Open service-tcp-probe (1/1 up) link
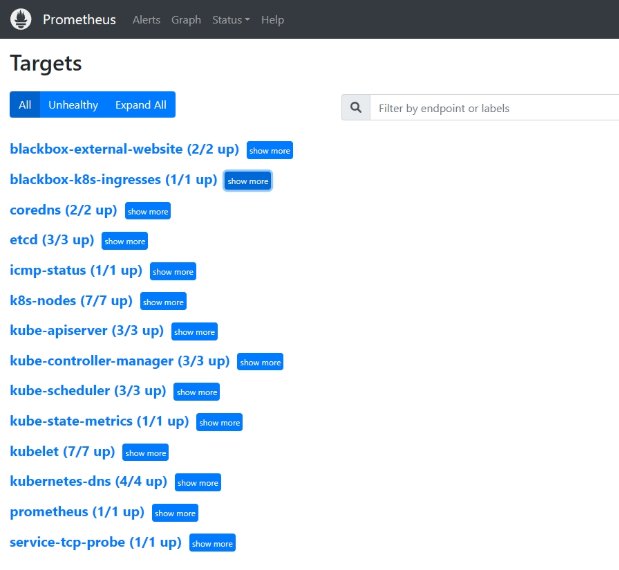619x570 pixels. [96, 542]
